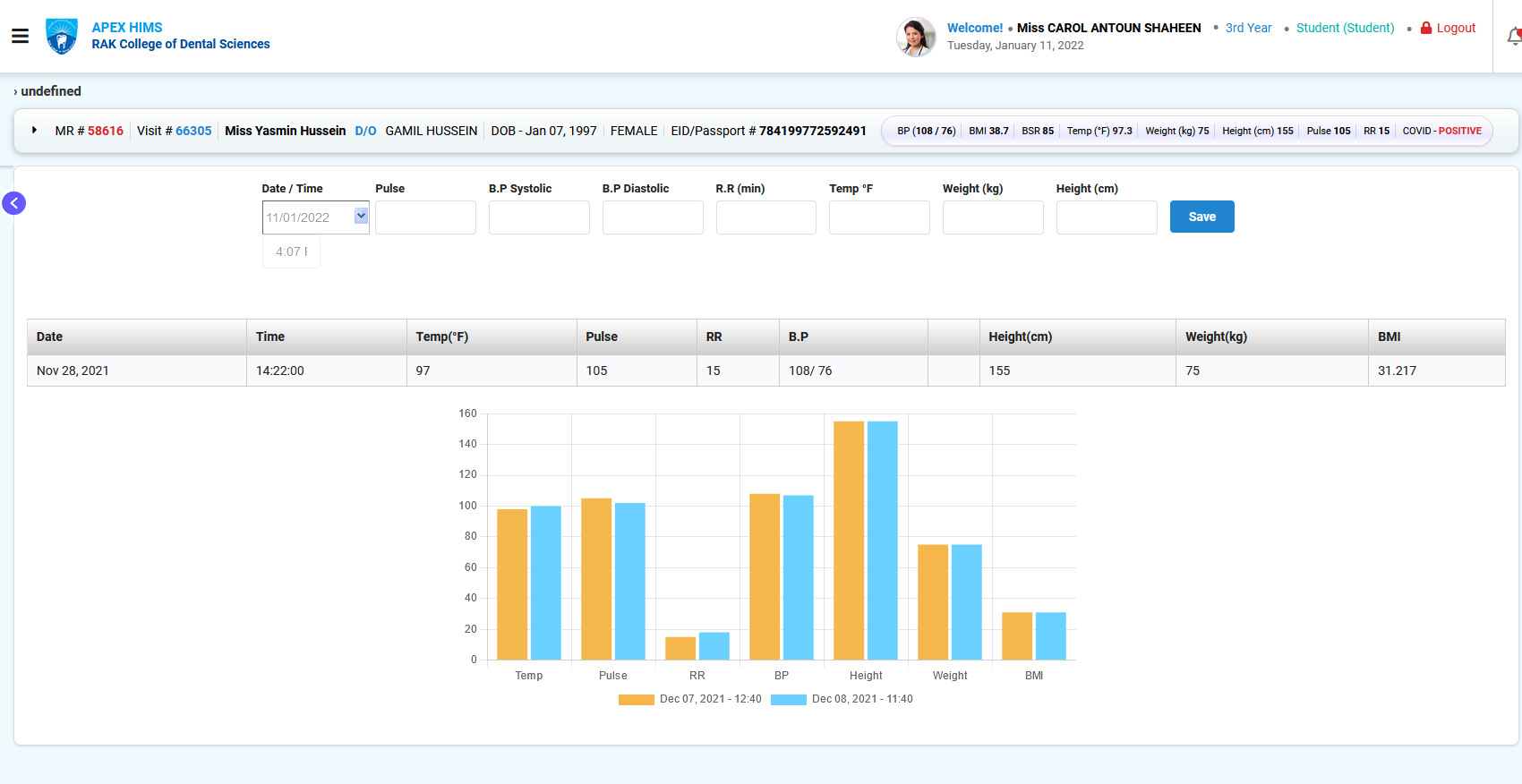
Task: Click the red Logout lock icon
Action: [x=1426, y=28]
